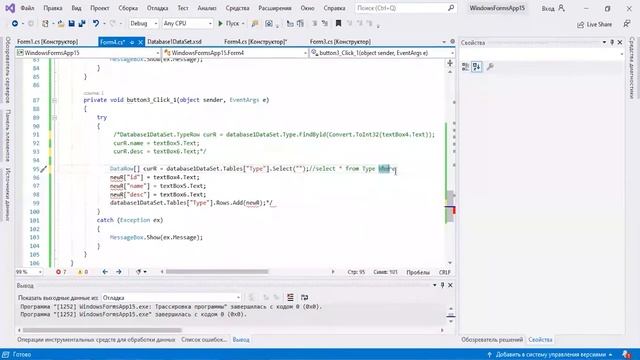Open the Отладка output source dropdown
This screenshot has width=640, height=360.
tap(171, 298)
